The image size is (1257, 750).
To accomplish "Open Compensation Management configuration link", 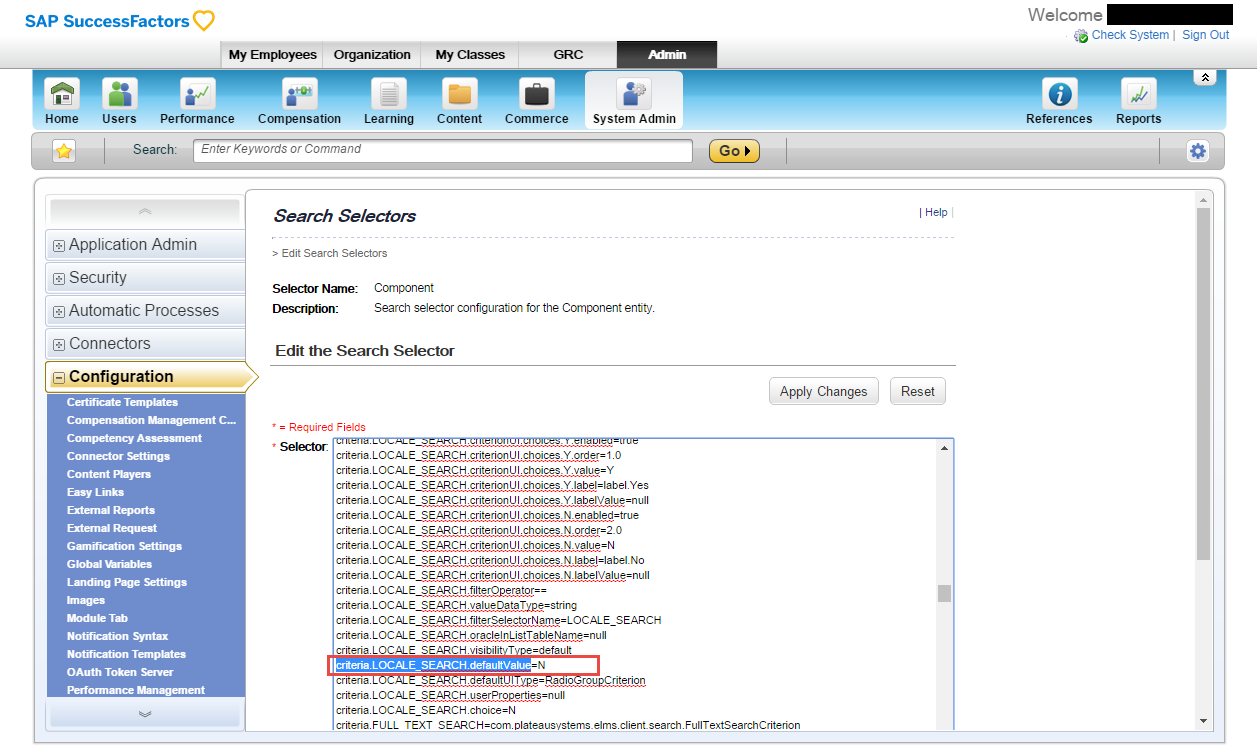I will coord(151,420).
